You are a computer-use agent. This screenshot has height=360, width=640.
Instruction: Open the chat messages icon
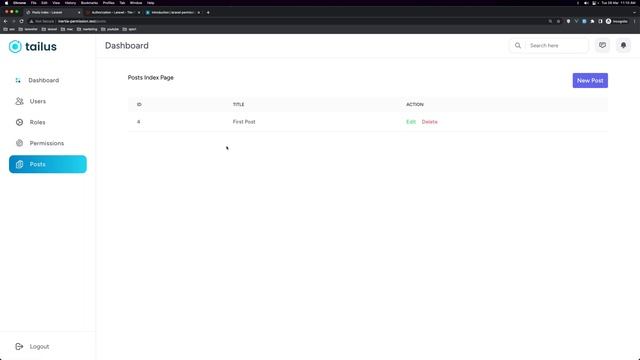(x=602, y=45)
